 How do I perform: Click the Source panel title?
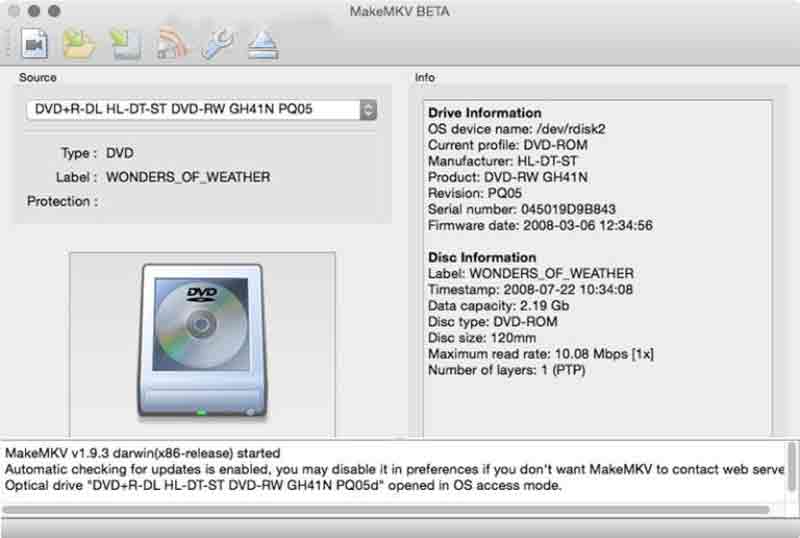coord(37,78)
